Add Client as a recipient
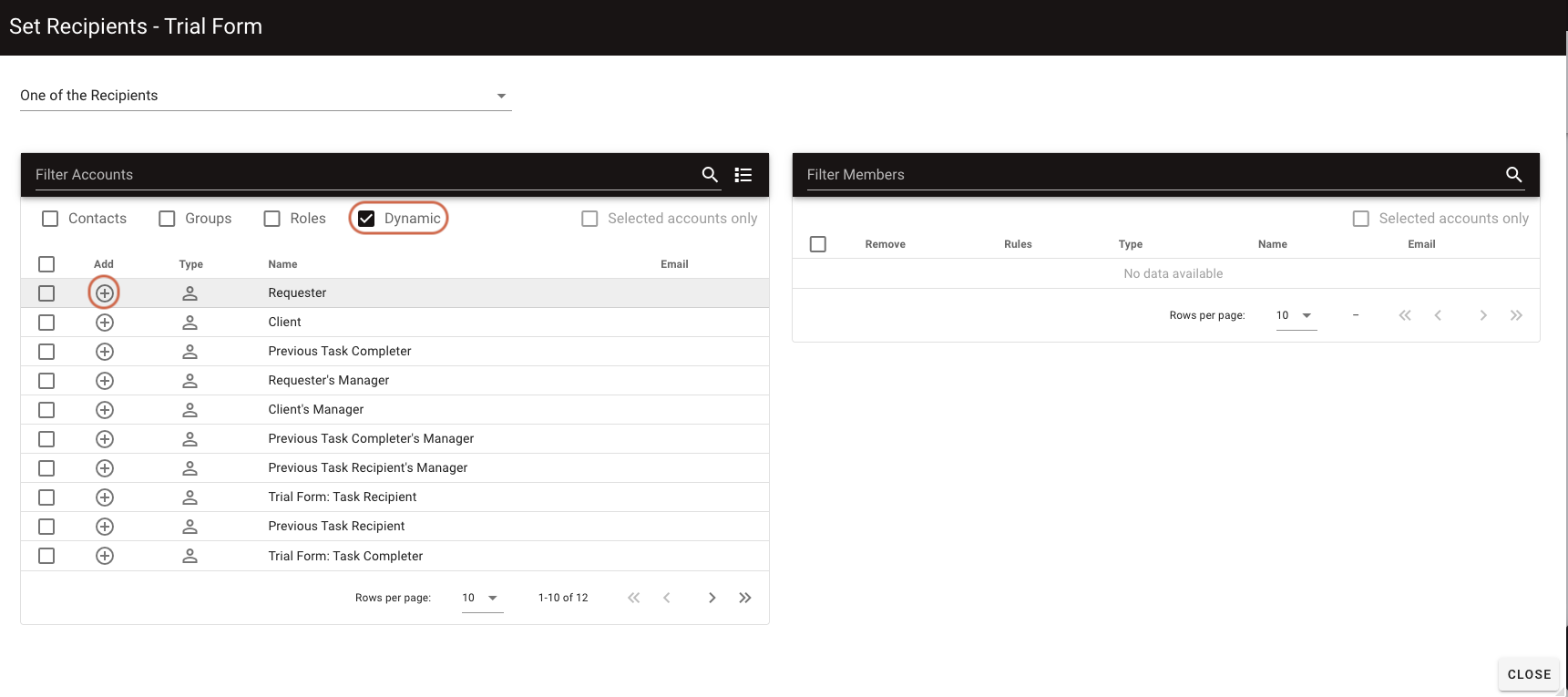Viewport: 1568px width, 697px height. [105, 323]
